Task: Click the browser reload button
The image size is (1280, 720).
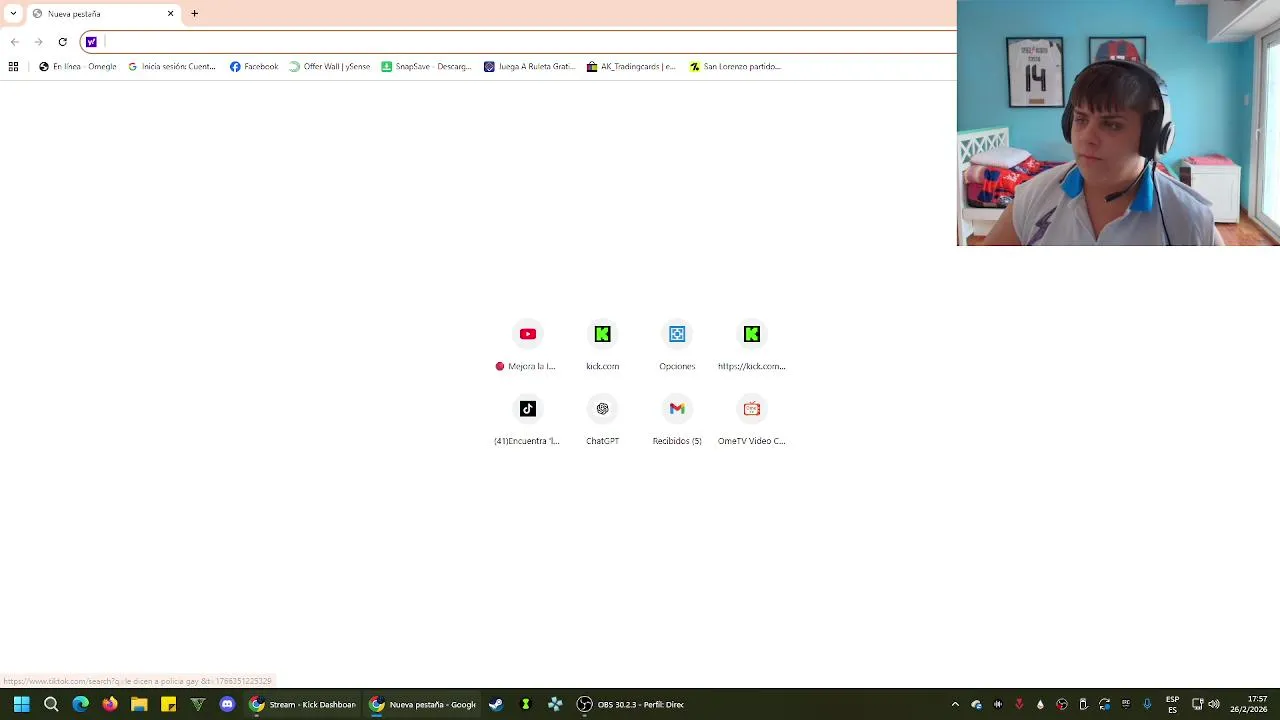Action: pos(62,42)
